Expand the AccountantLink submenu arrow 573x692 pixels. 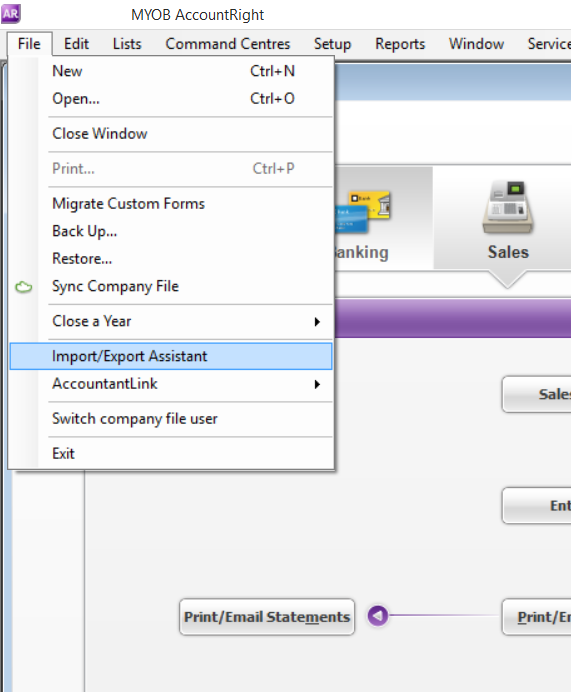pyautogui.click(x=317, y=384)
